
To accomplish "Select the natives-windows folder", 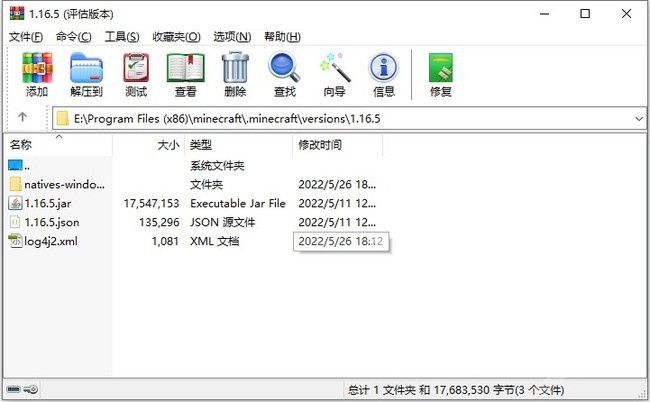I will point(64,184).
